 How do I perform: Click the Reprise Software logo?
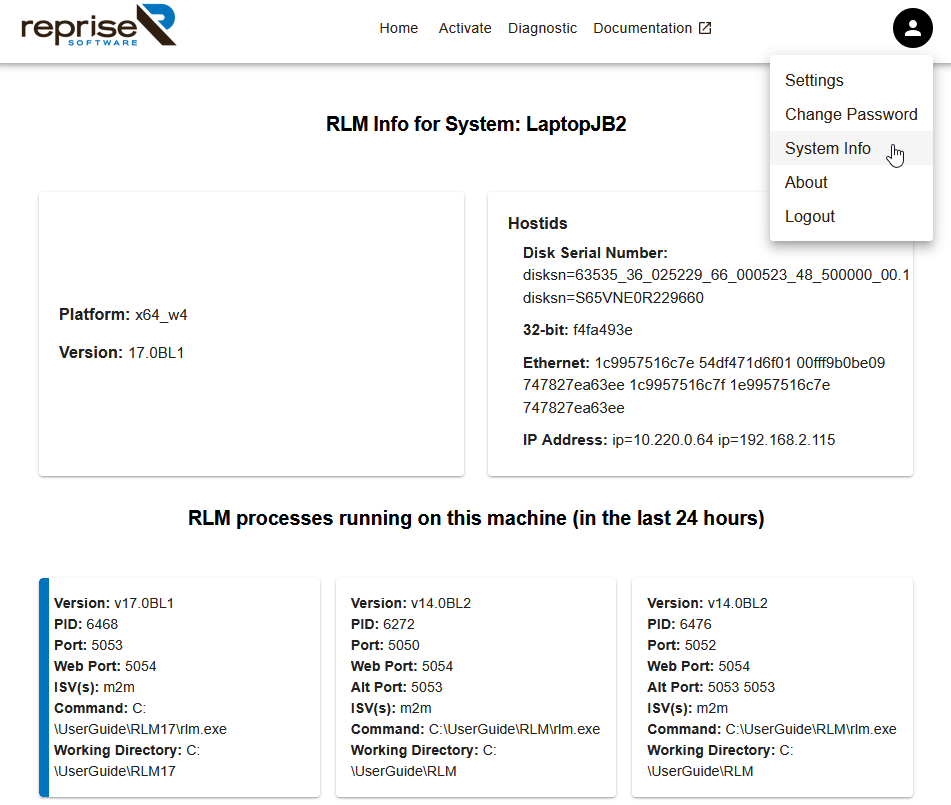[x=98, y=26]
